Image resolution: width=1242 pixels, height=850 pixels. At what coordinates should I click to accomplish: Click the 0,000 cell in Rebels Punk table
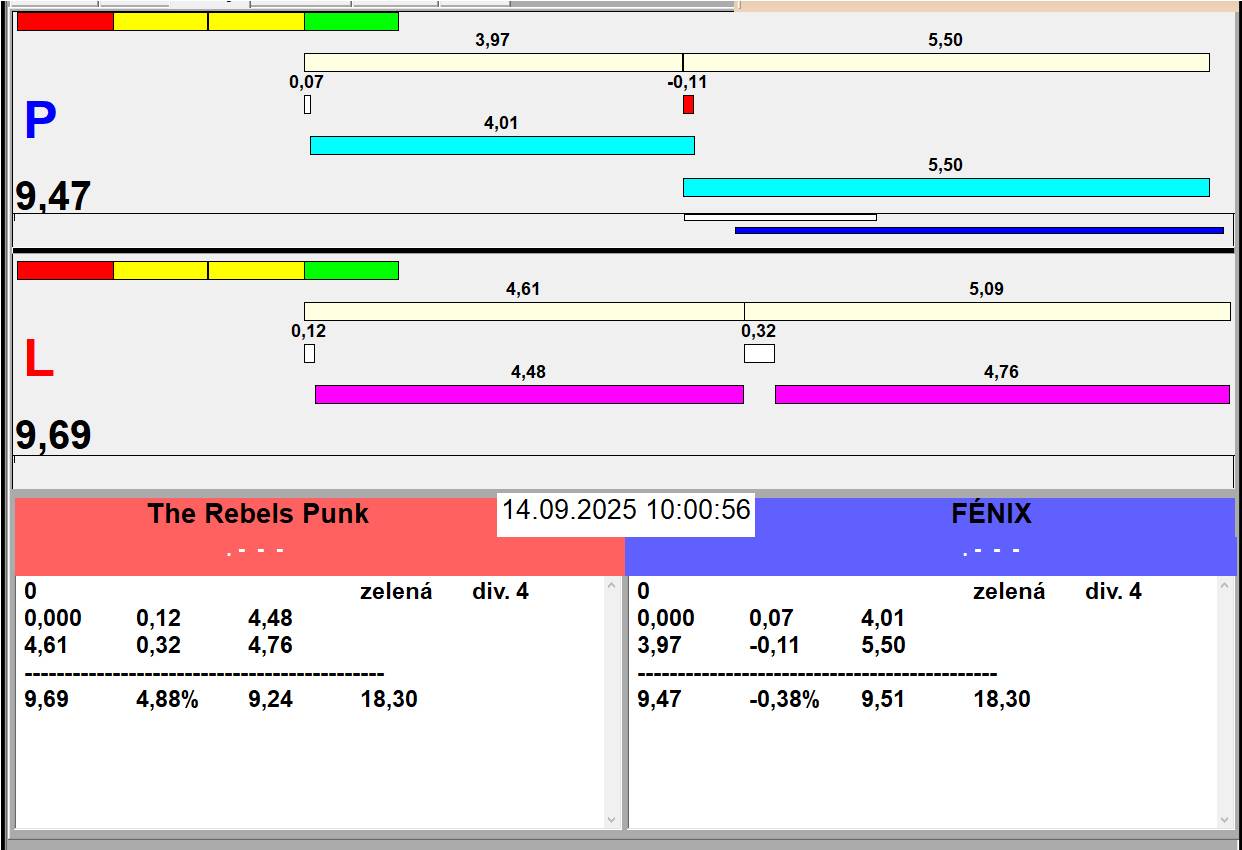coord(53,619)
